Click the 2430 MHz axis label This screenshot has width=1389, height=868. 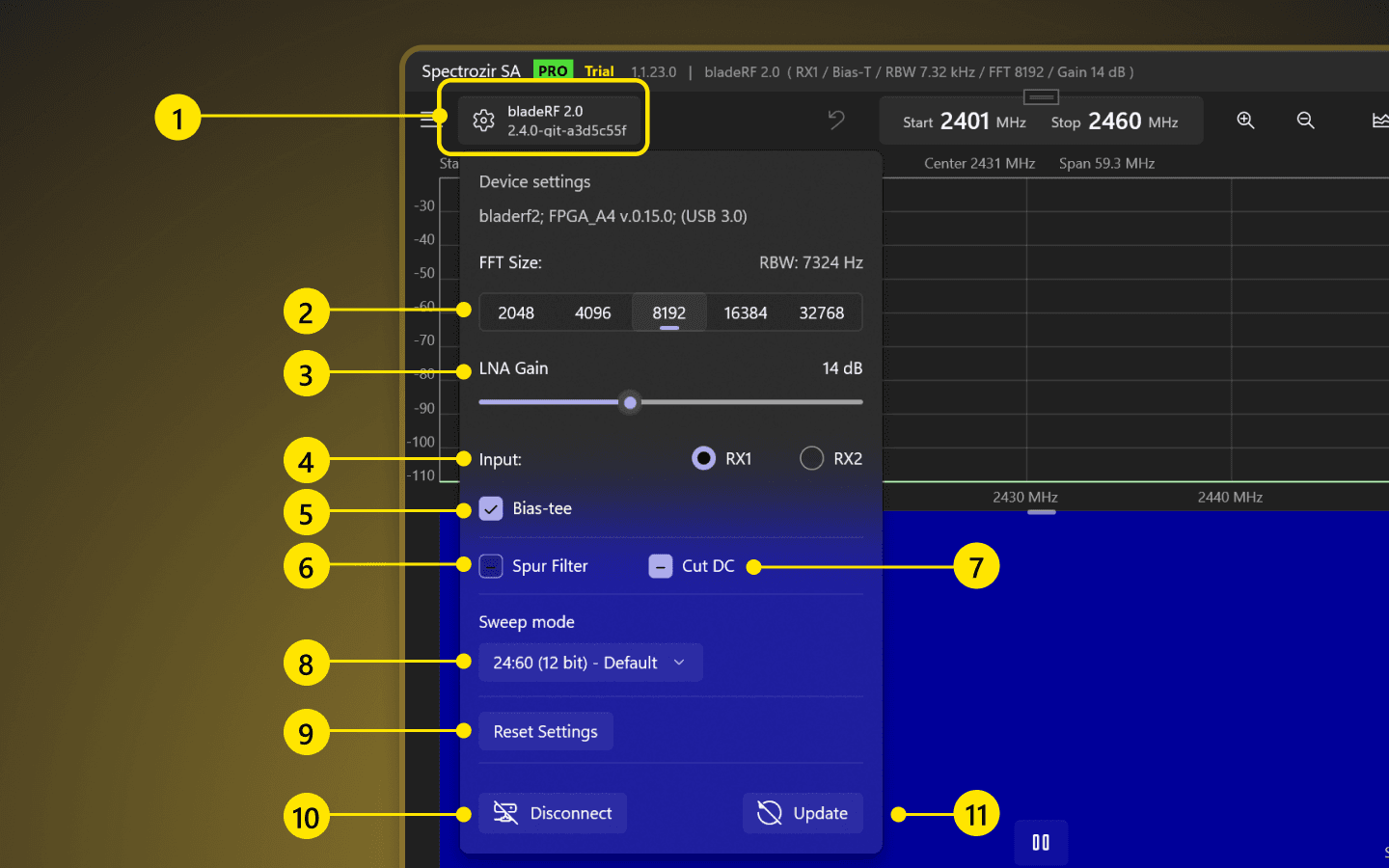click(x=1025, y=497)
